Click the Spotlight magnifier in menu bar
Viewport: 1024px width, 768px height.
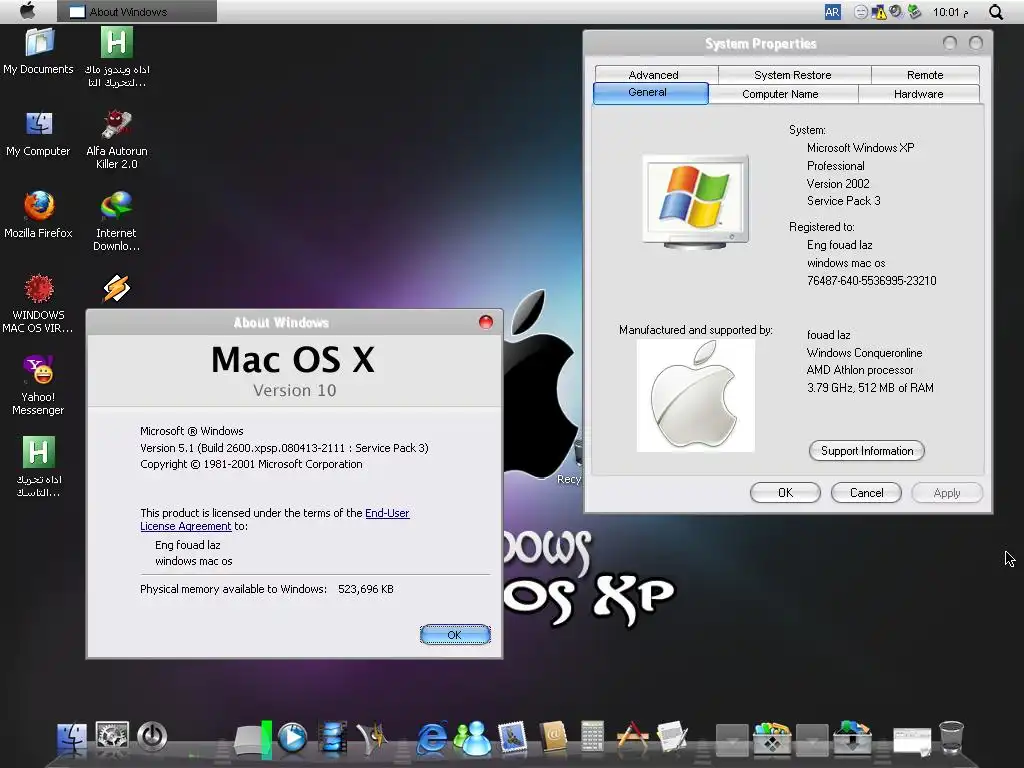tap(996, 12)
